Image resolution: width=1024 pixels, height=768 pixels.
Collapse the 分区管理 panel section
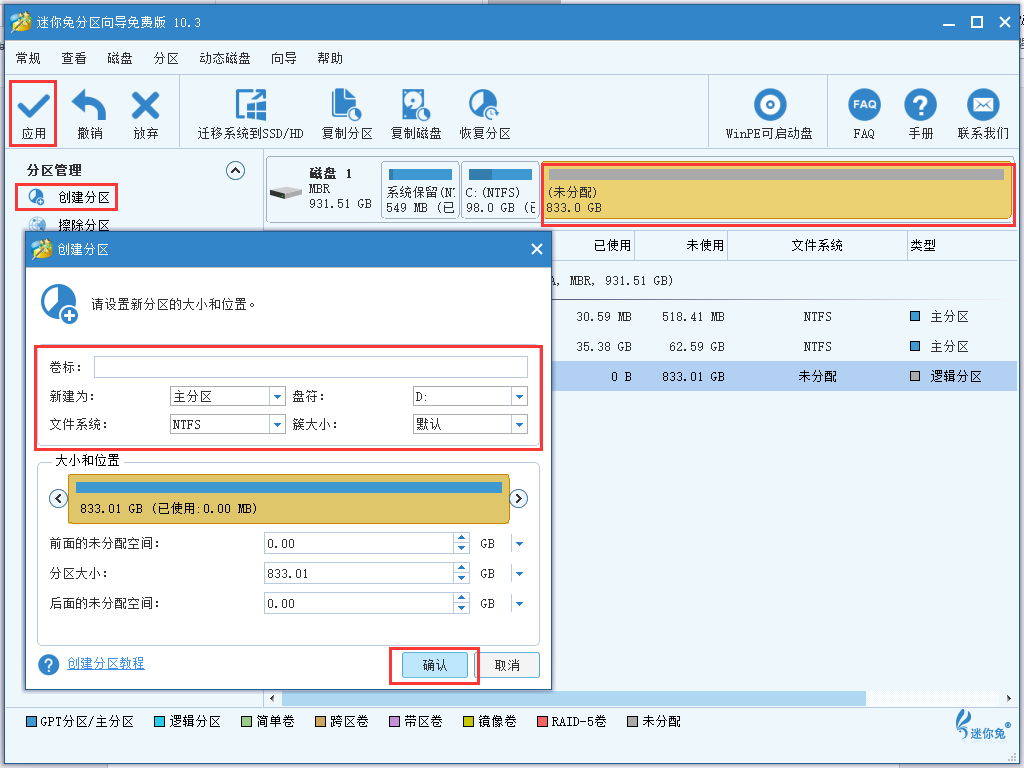pyautogui.click(x=235, y=170)
